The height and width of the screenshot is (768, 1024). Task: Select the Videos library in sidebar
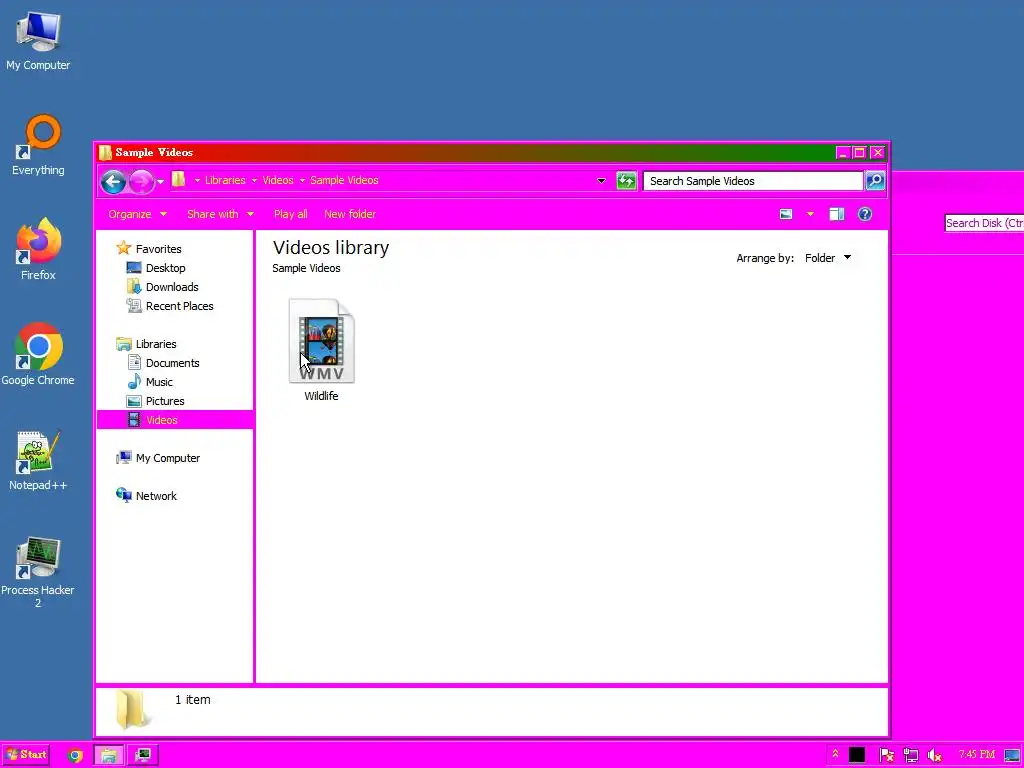(x=175, y=420)
